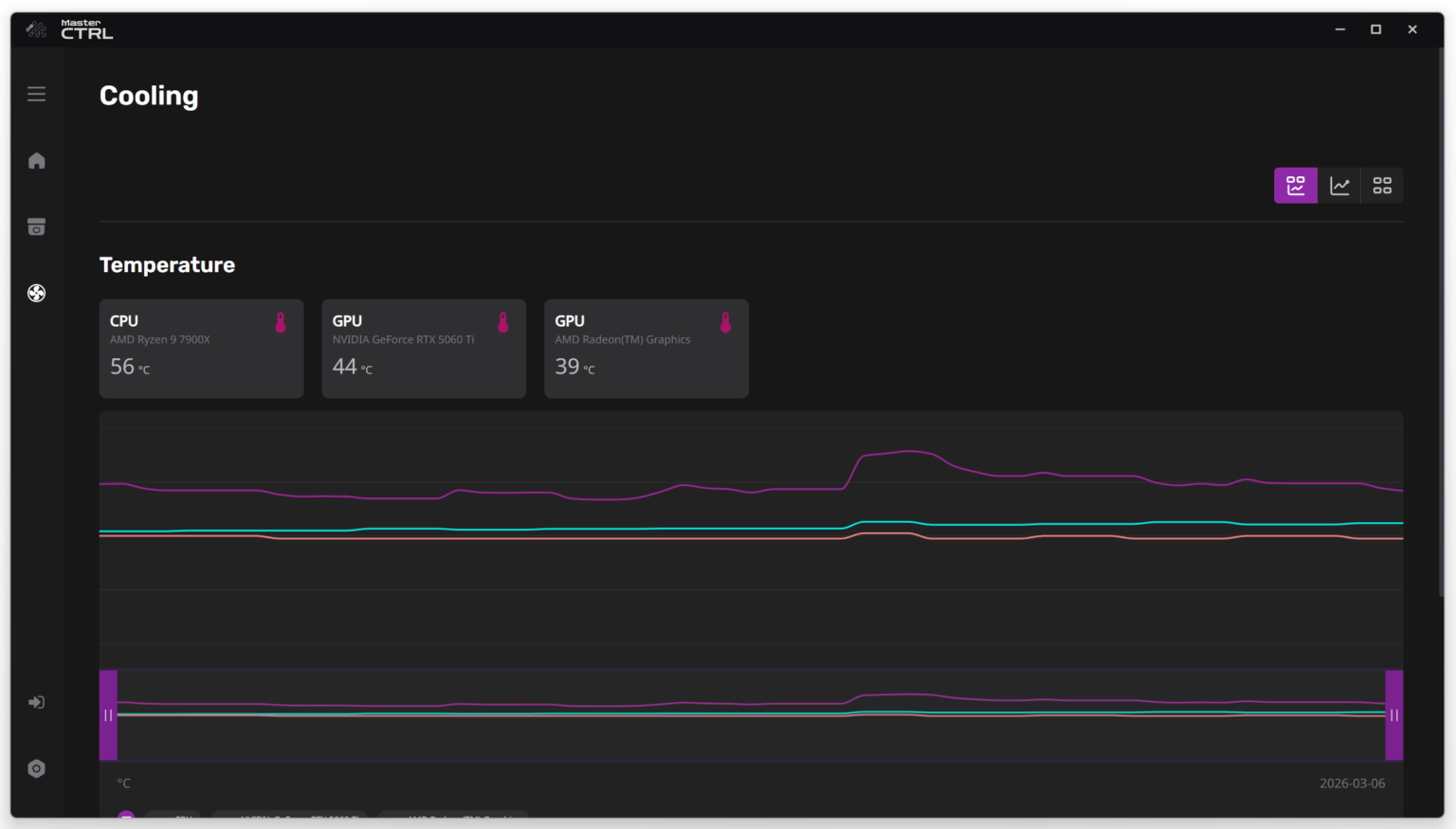Screen dimensions: 1456x829
Task: Toggle the AMD Radeon Graphics series
Action: (453, 820)
